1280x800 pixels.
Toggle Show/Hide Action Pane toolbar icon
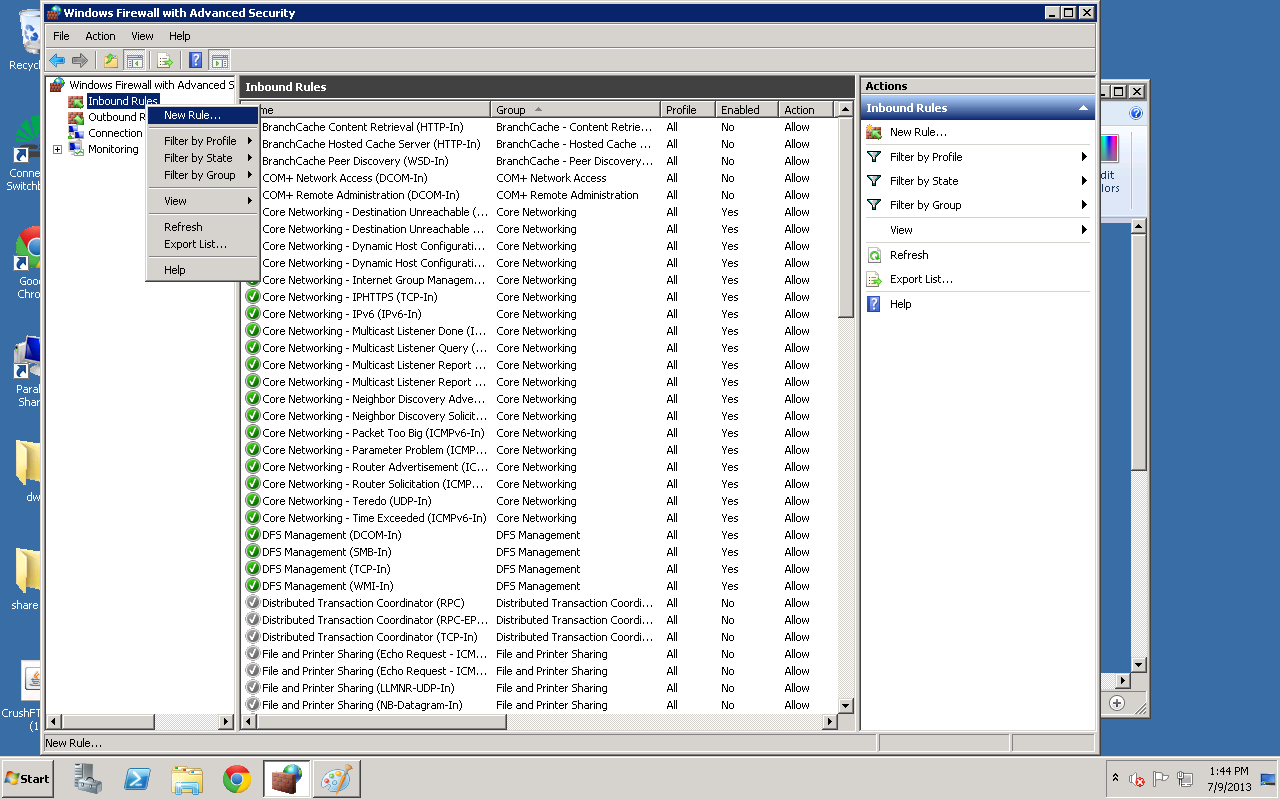(x=219, y=60)
